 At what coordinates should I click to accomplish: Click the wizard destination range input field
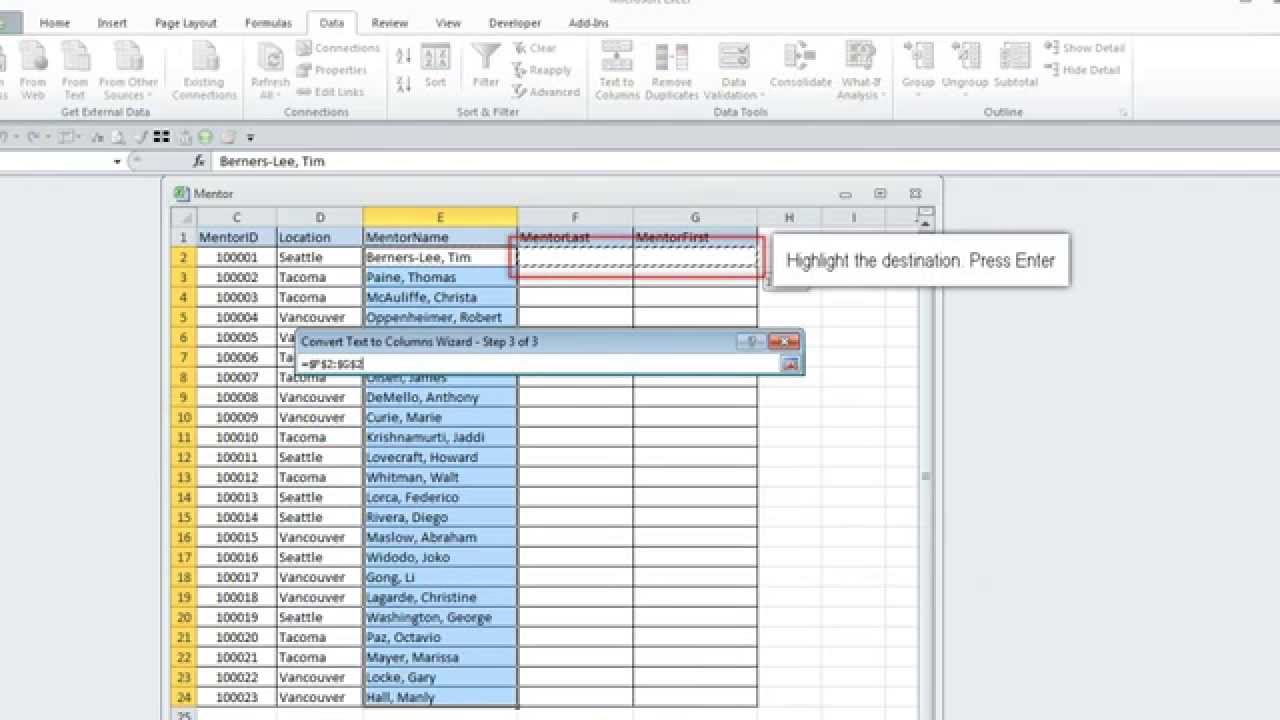539,364
